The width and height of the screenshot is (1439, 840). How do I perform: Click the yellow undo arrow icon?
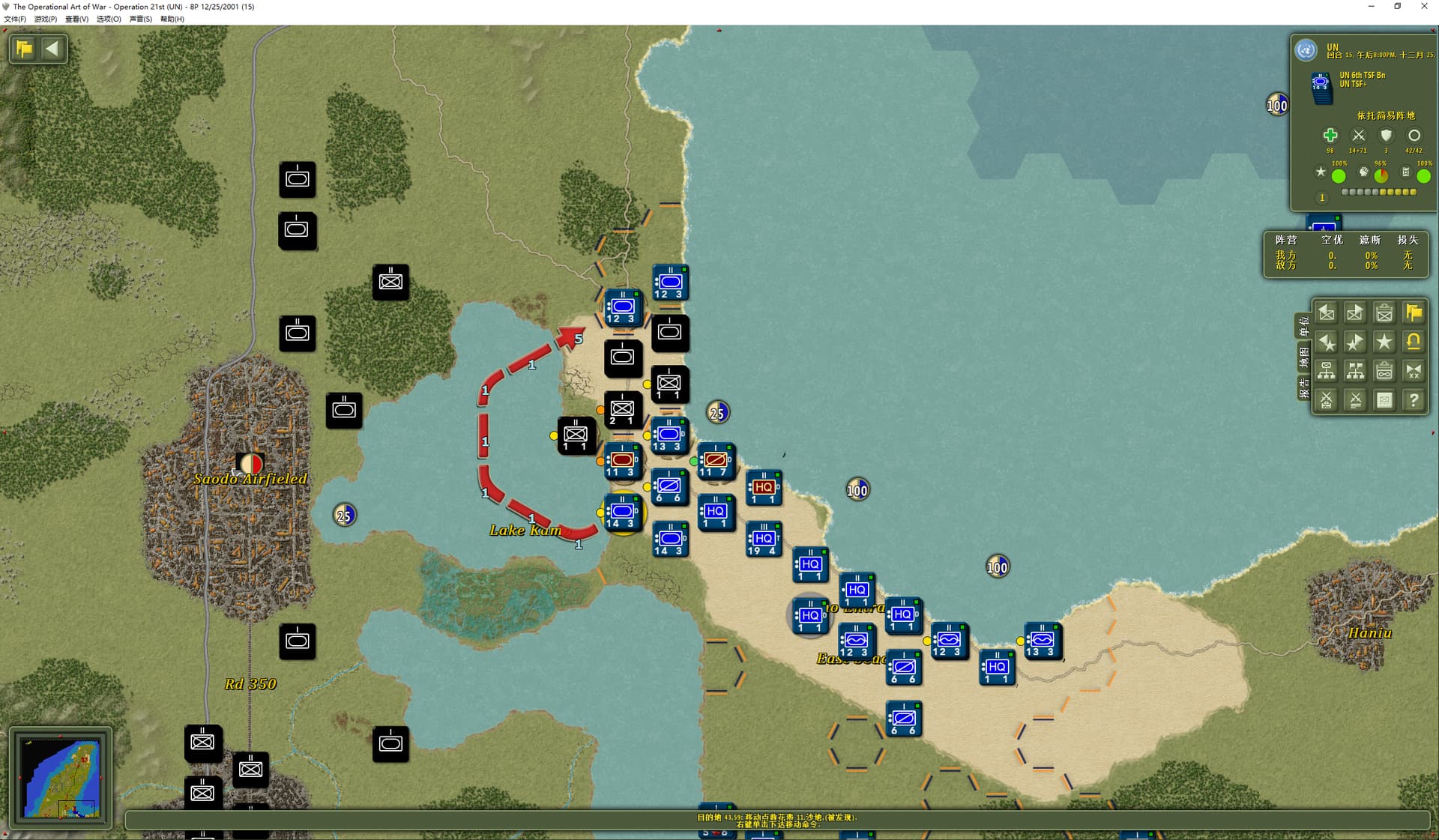1414,342
